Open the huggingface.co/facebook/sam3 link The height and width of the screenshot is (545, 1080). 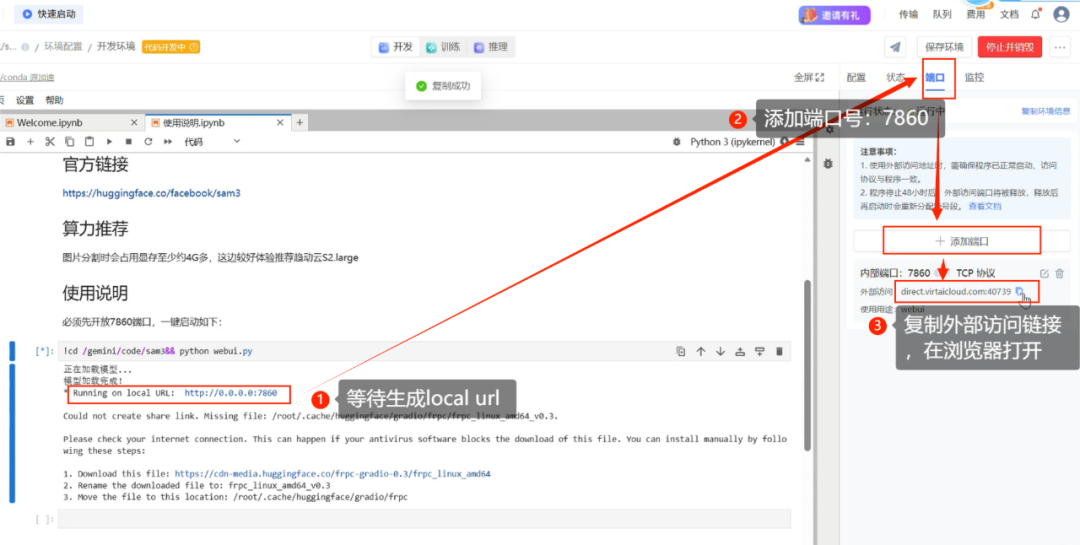pyautogui.click(x=152, y=194)
